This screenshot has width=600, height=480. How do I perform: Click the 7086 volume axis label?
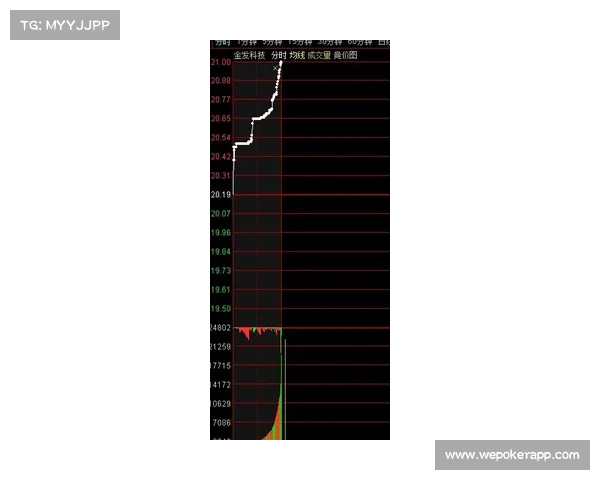click(222, 423)
